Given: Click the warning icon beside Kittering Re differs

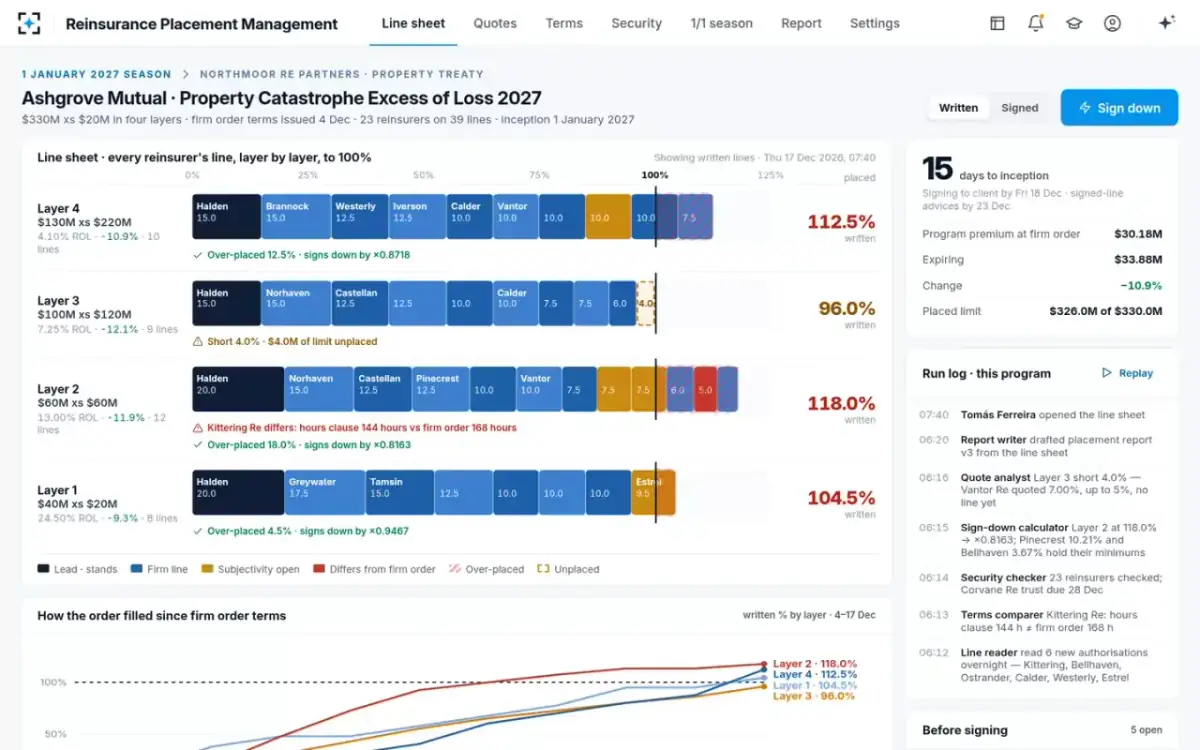Looking at the screenshot, I should [x=198, y=428].
